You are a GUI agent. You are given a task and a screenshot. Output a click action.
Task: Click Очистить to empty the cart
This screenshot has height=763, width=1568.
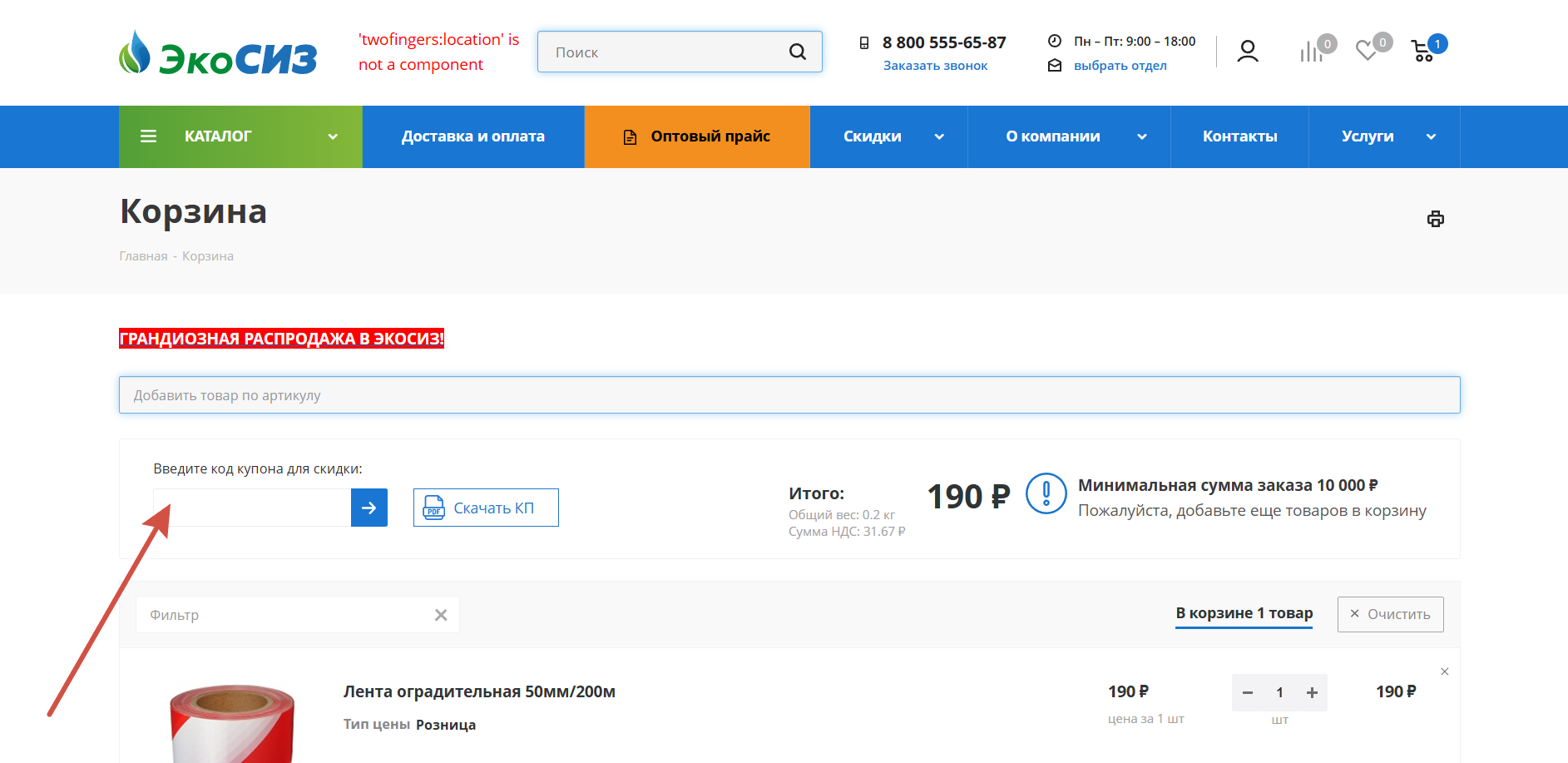(x=1390, y=614)
